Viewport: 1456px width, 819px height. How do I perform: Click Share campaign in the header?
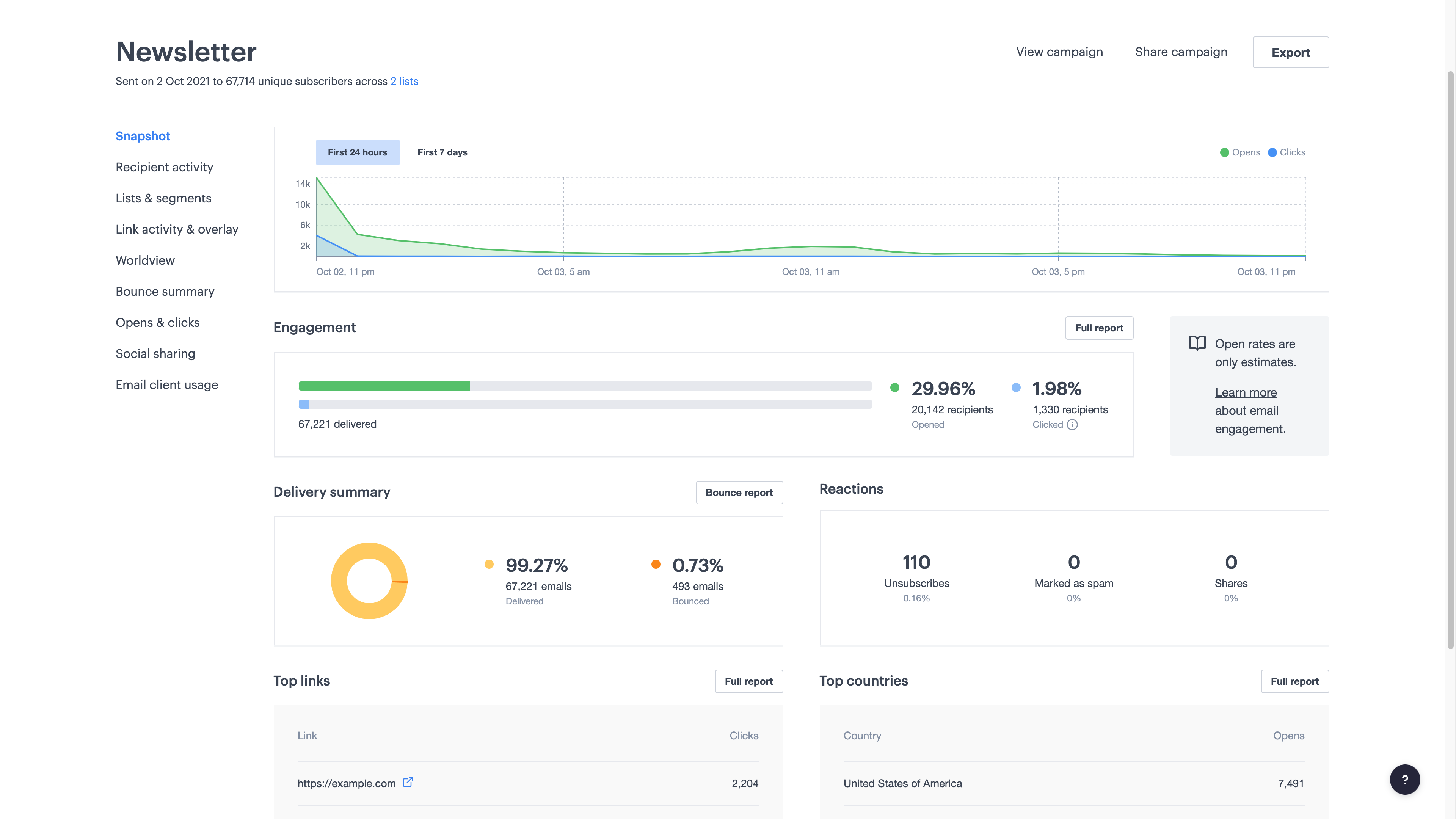(1181, 52)
